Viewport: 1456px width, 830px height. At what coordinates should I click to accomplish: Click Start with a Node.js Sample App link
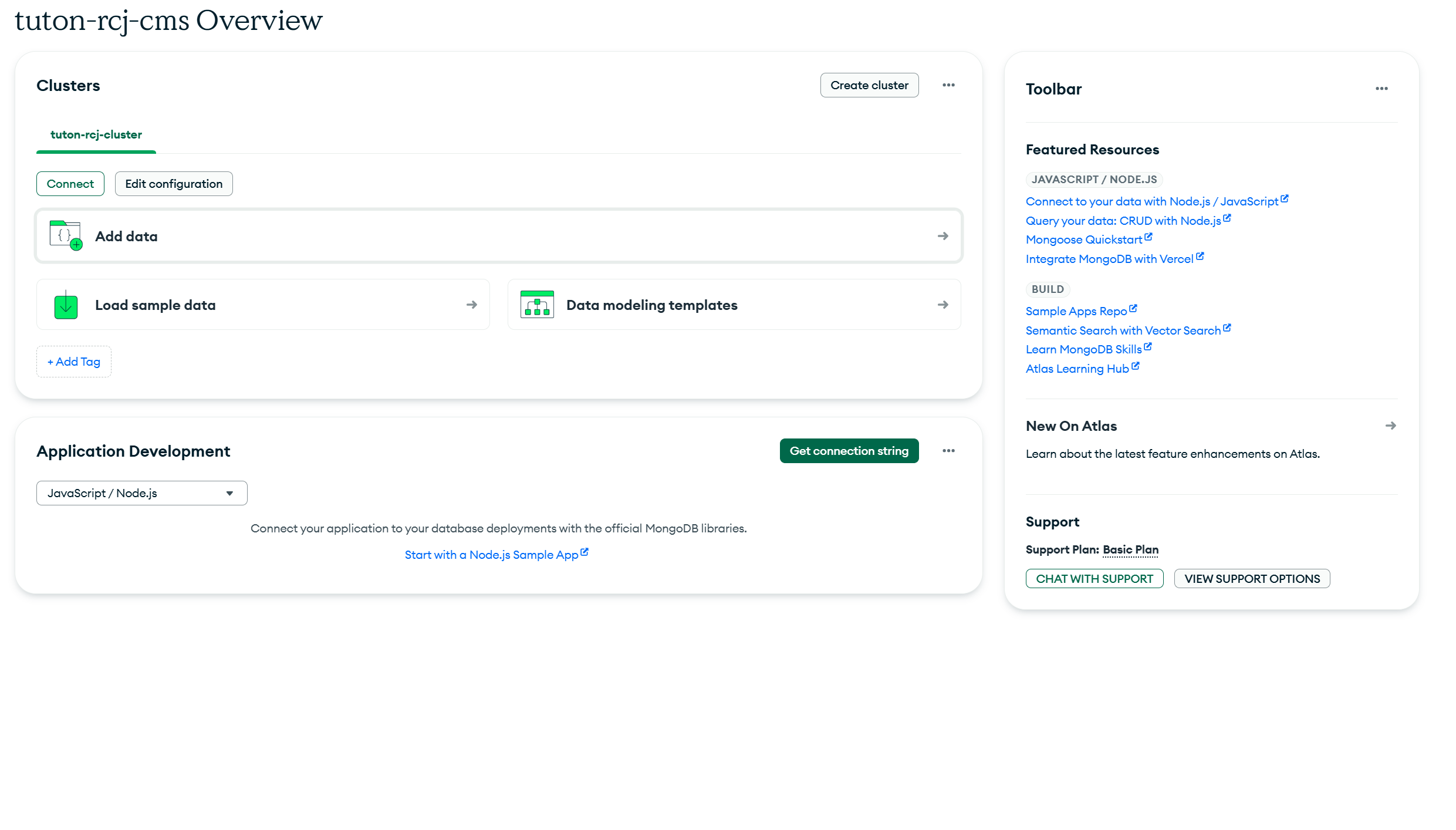[x=491, y=555]
